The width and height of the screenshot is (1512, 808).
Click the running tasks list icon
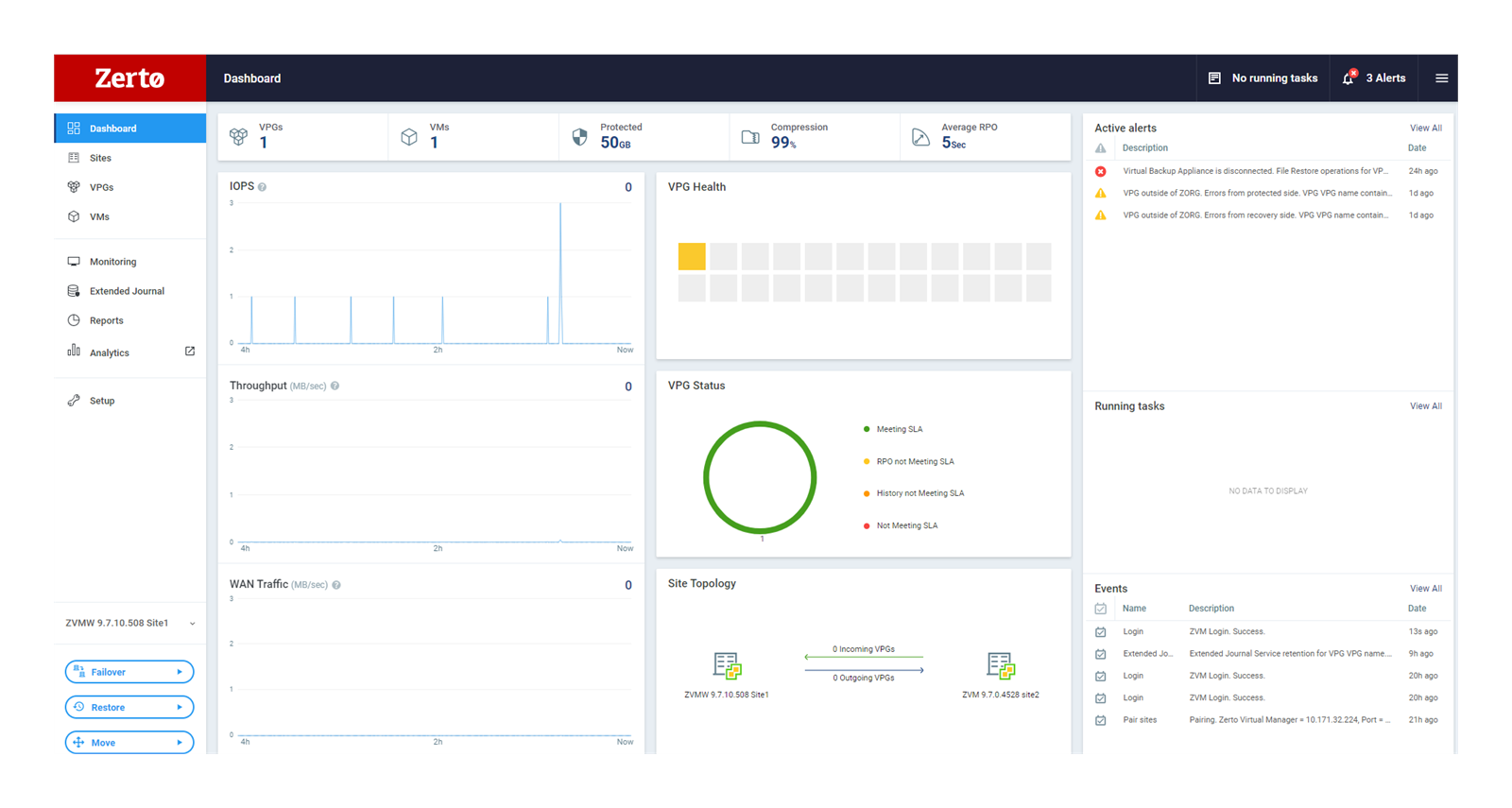coord(1214,78)
